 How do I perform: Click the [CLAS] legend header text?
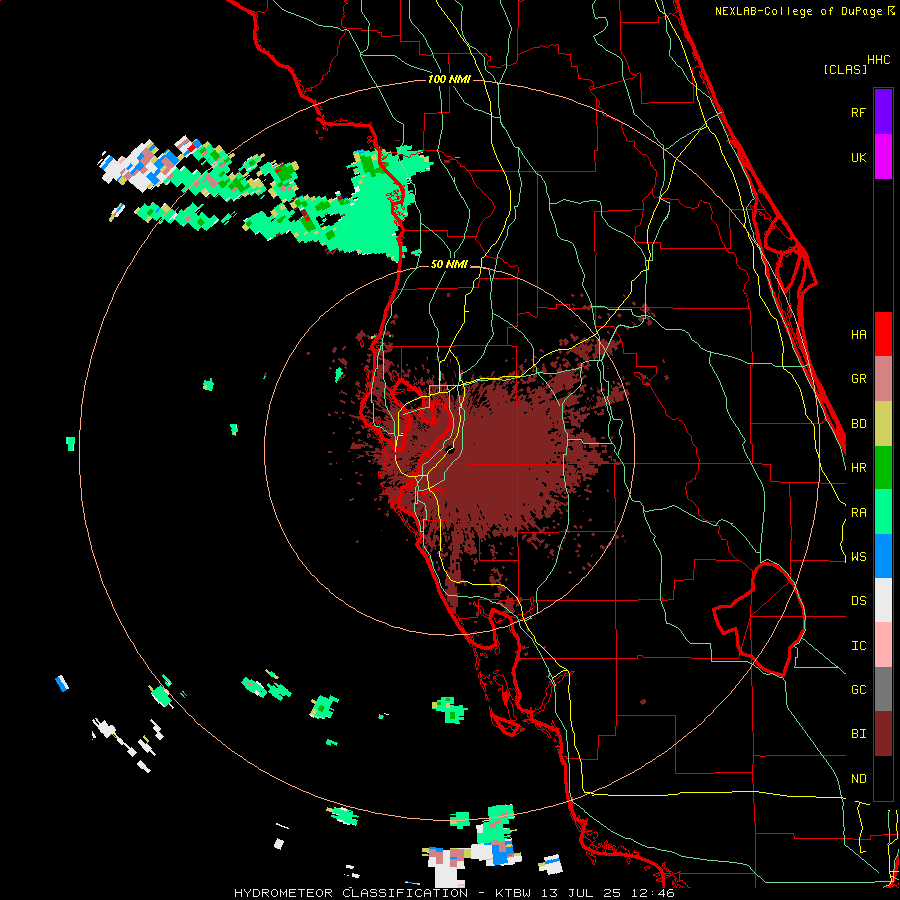pyautogui.click(x=845, y=69)
